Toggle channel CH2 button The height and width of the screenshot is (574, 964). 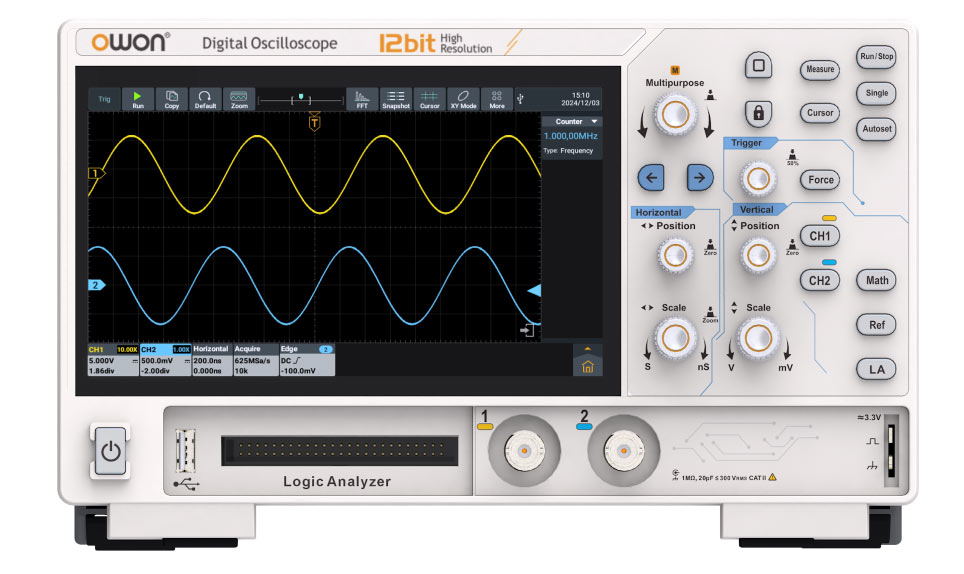[820, 281]
